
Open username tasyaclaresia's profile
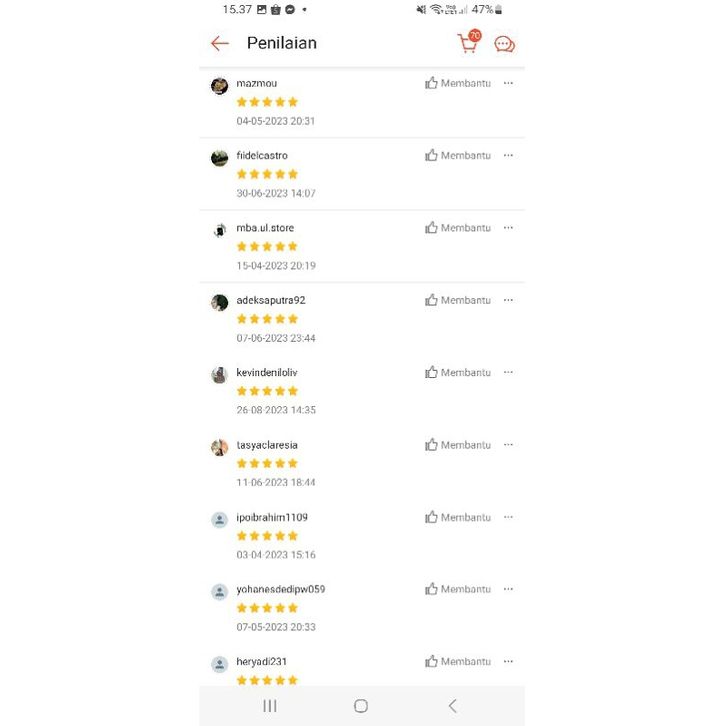(267, 445)
